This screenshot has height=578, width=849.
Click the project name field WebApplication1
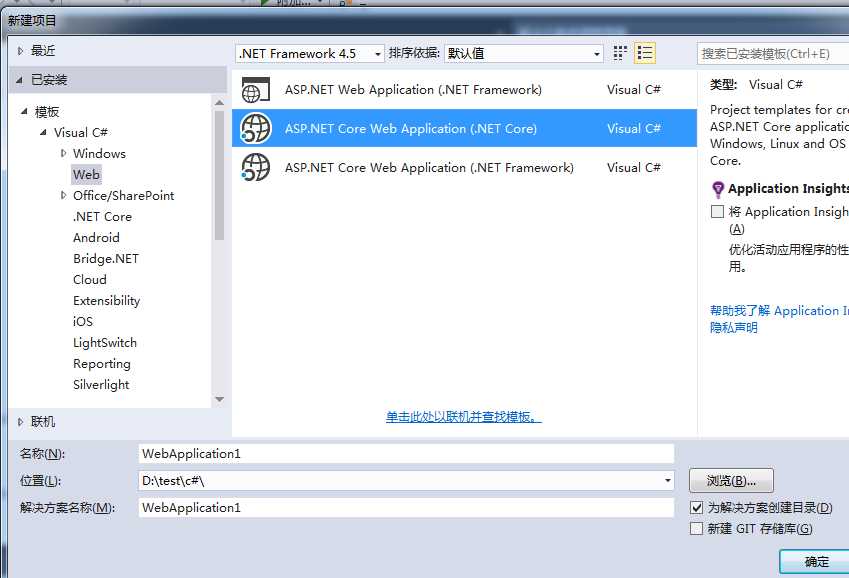click(406, 453)
